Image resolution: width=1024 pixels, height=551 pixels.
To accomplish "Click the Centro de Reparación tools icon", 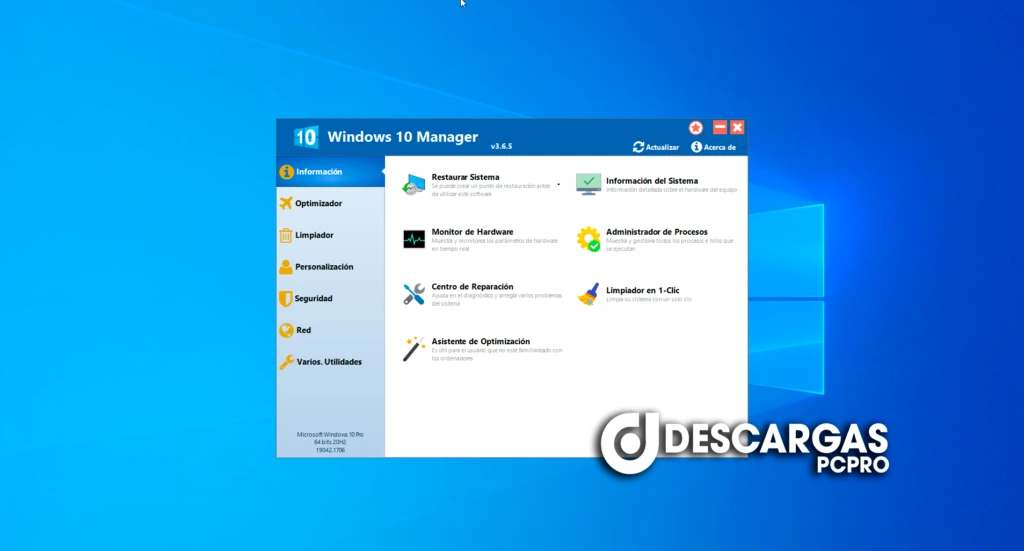I will pyautogui.click(x=414, y=294).
